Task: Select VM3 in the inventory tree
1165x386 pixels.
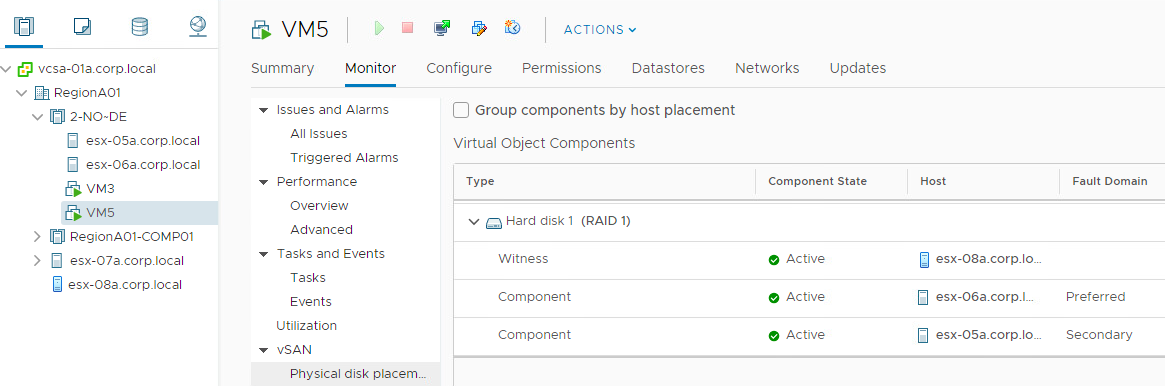Action: pos(100,189)
